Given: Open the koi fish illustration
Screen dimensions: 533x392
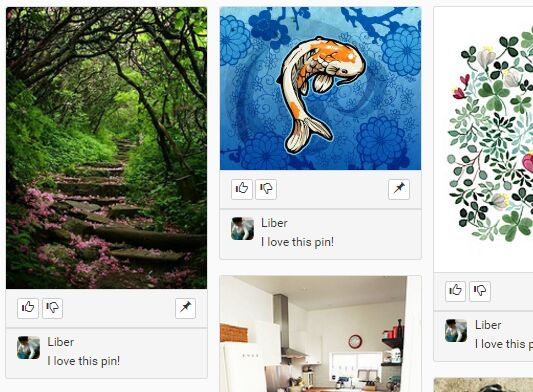Looking at the screenshot, I should click(x=320, y=88).
